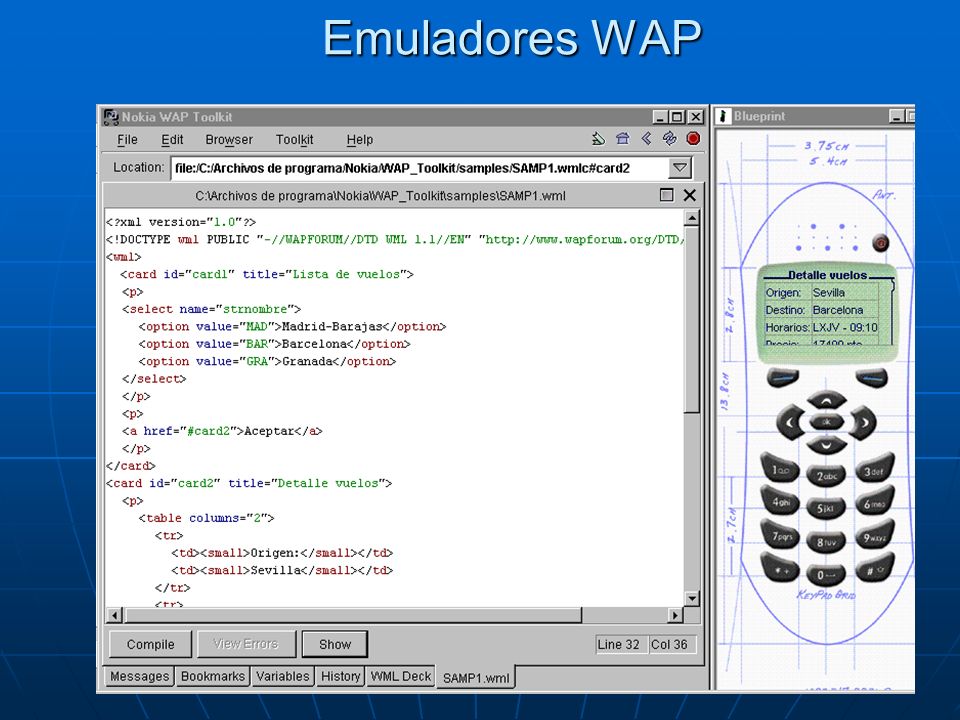The height and width of the screenshot is (720, 960).
Task: Minimize the Blueprint window
Action: 896,116
